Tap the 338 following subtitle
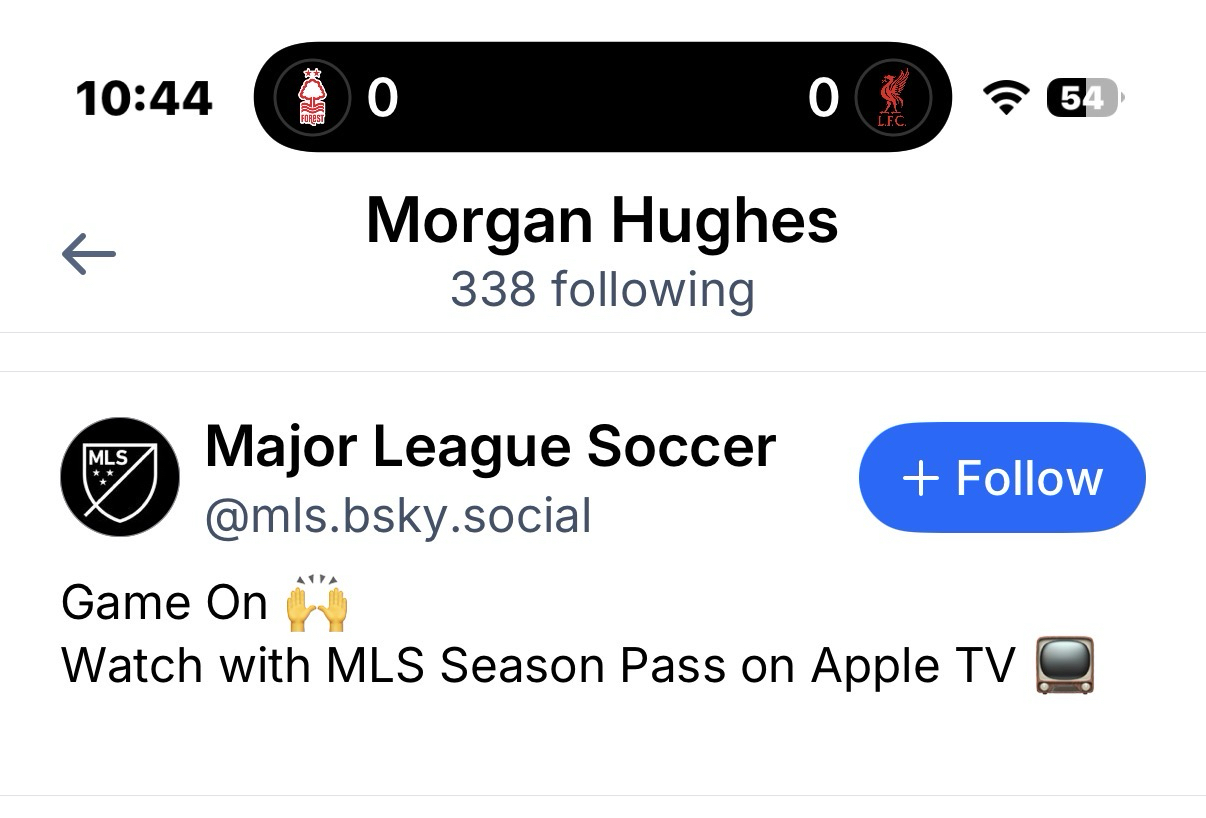1206x818 pixels. click(602, 289)
